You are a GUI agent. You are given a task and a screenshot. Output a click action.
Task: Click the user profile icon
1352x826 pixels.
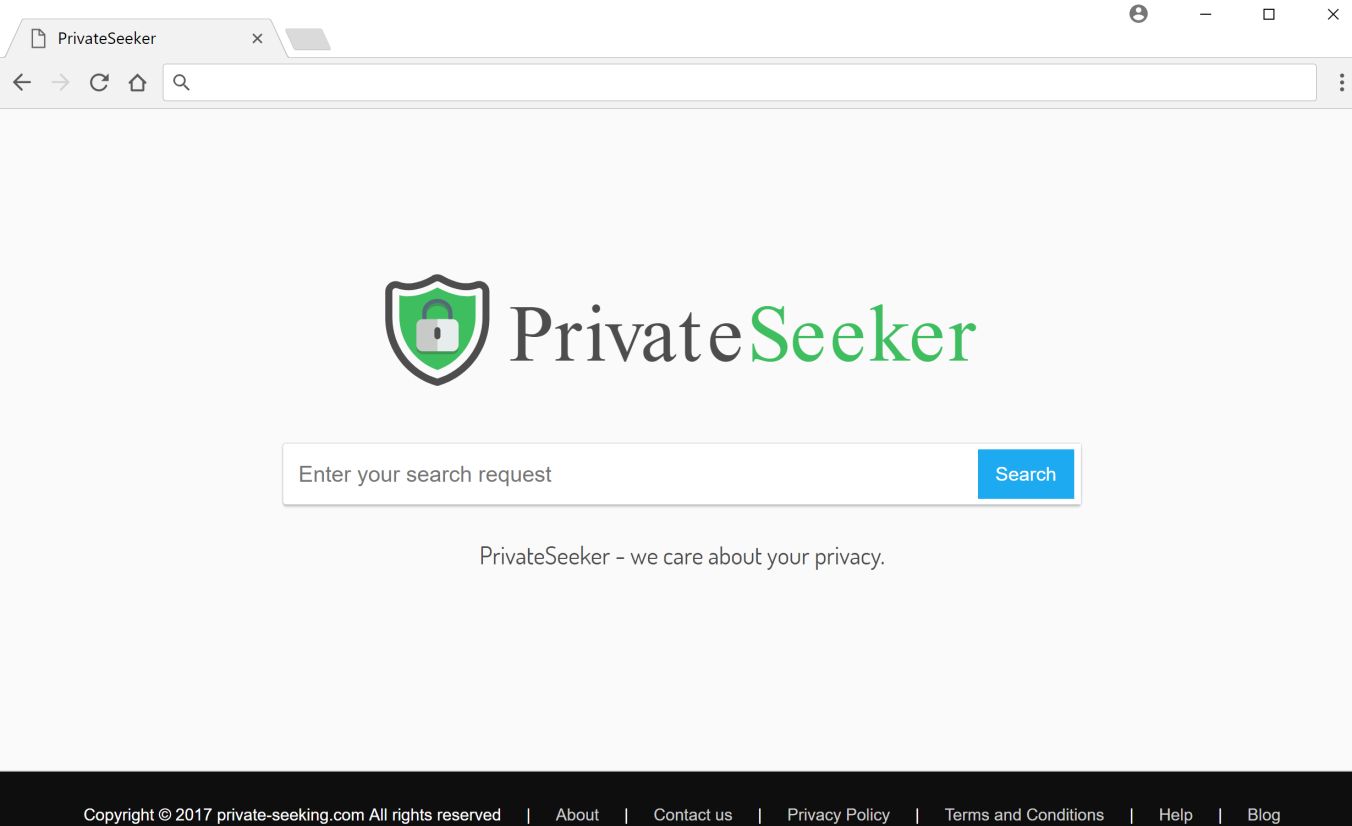[1138, 14]
